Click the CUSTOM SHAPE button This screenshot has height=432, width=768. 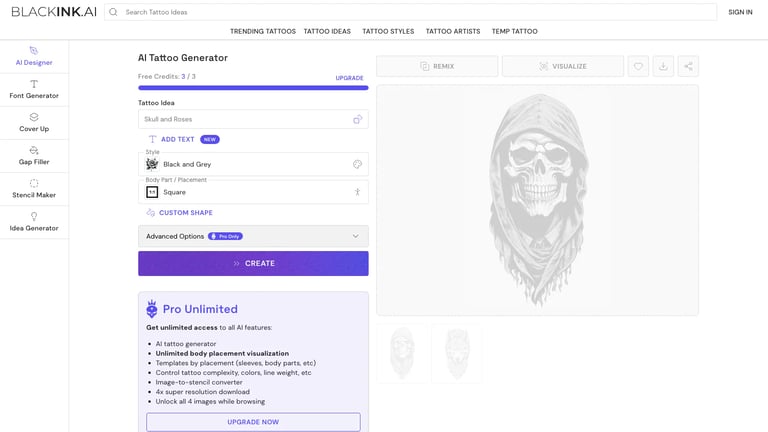[x=180, y=213]
